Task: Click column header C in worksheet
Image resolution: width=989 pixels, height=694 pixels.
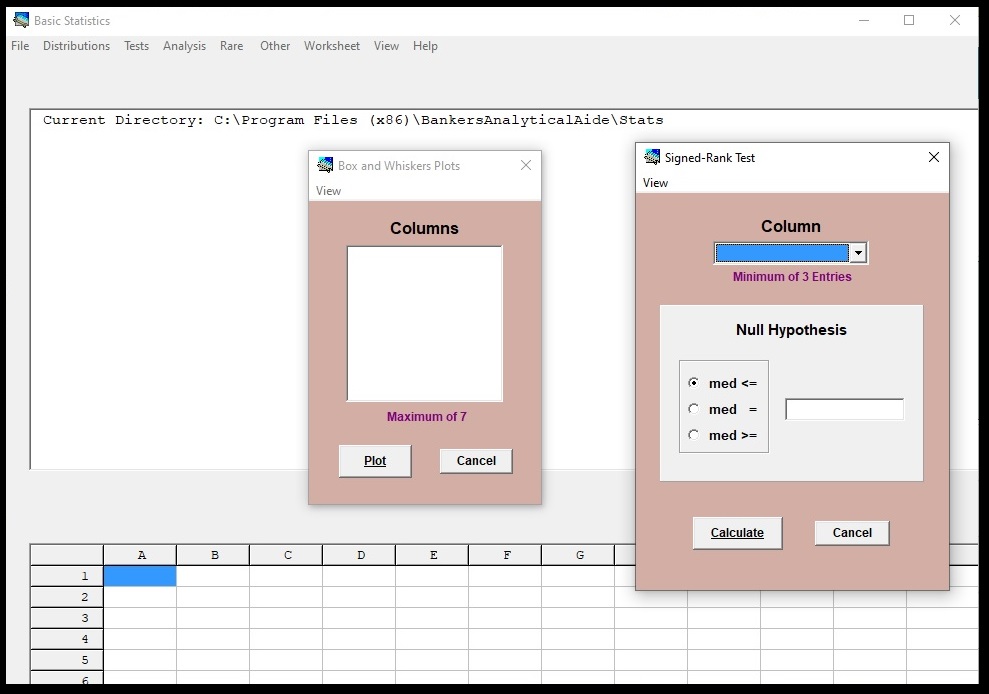Action: pyautogui.click(x=287, y=555)
